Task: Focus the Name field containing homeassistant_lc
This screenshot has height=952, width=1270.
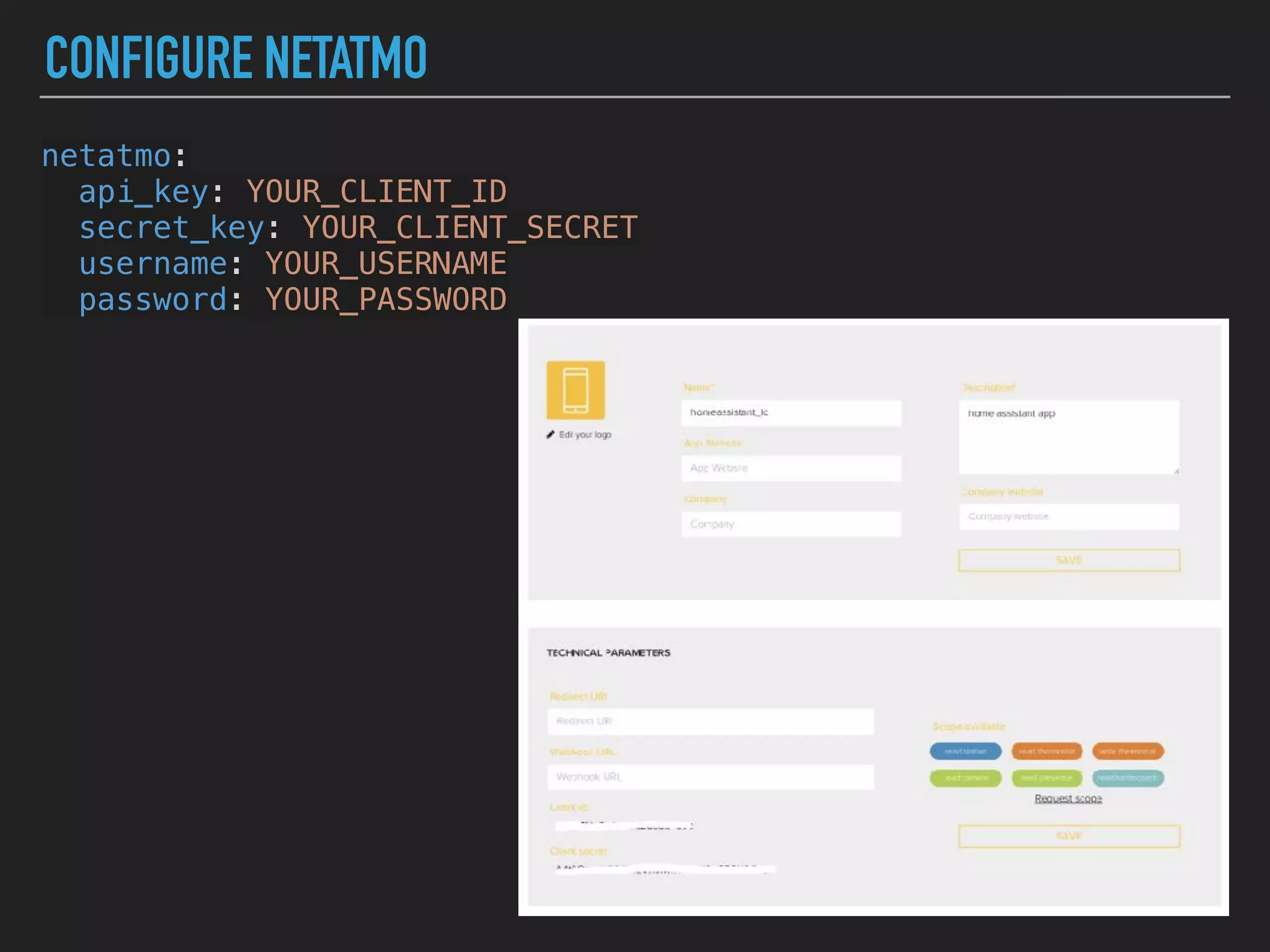Action: tap(791, 413)
